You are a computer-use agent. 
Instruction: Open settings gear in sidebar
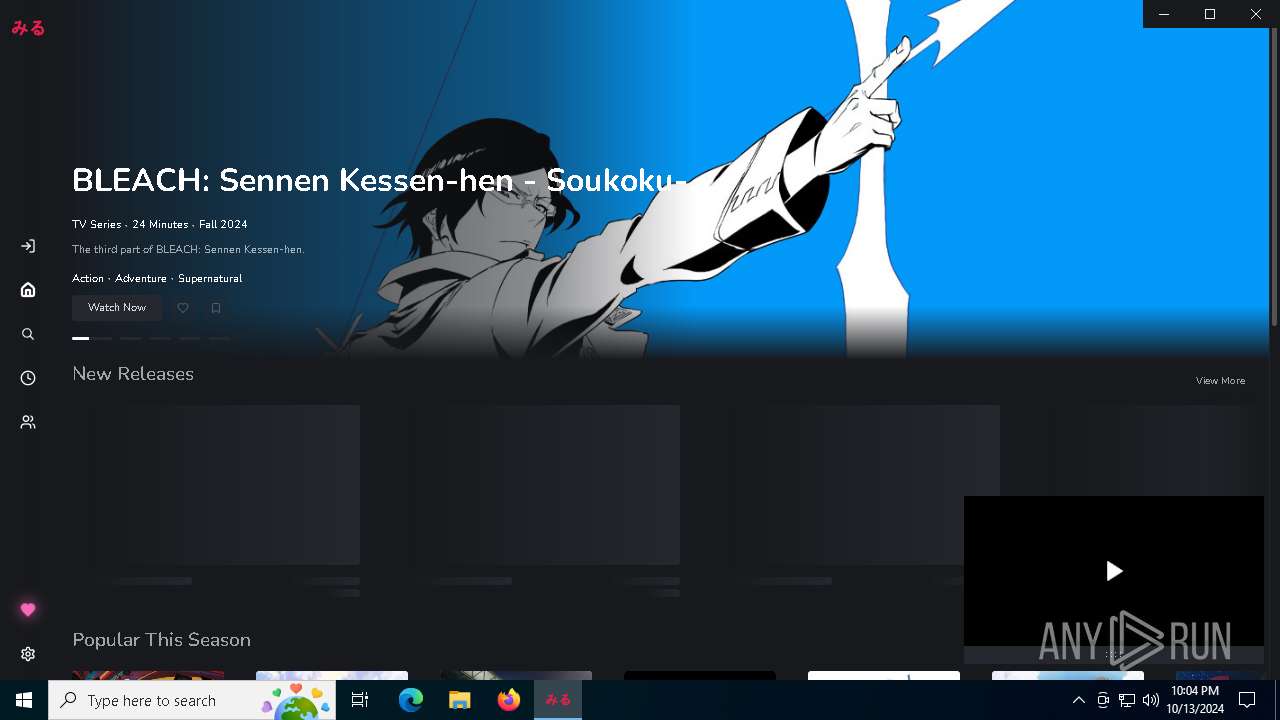point(28,654)
